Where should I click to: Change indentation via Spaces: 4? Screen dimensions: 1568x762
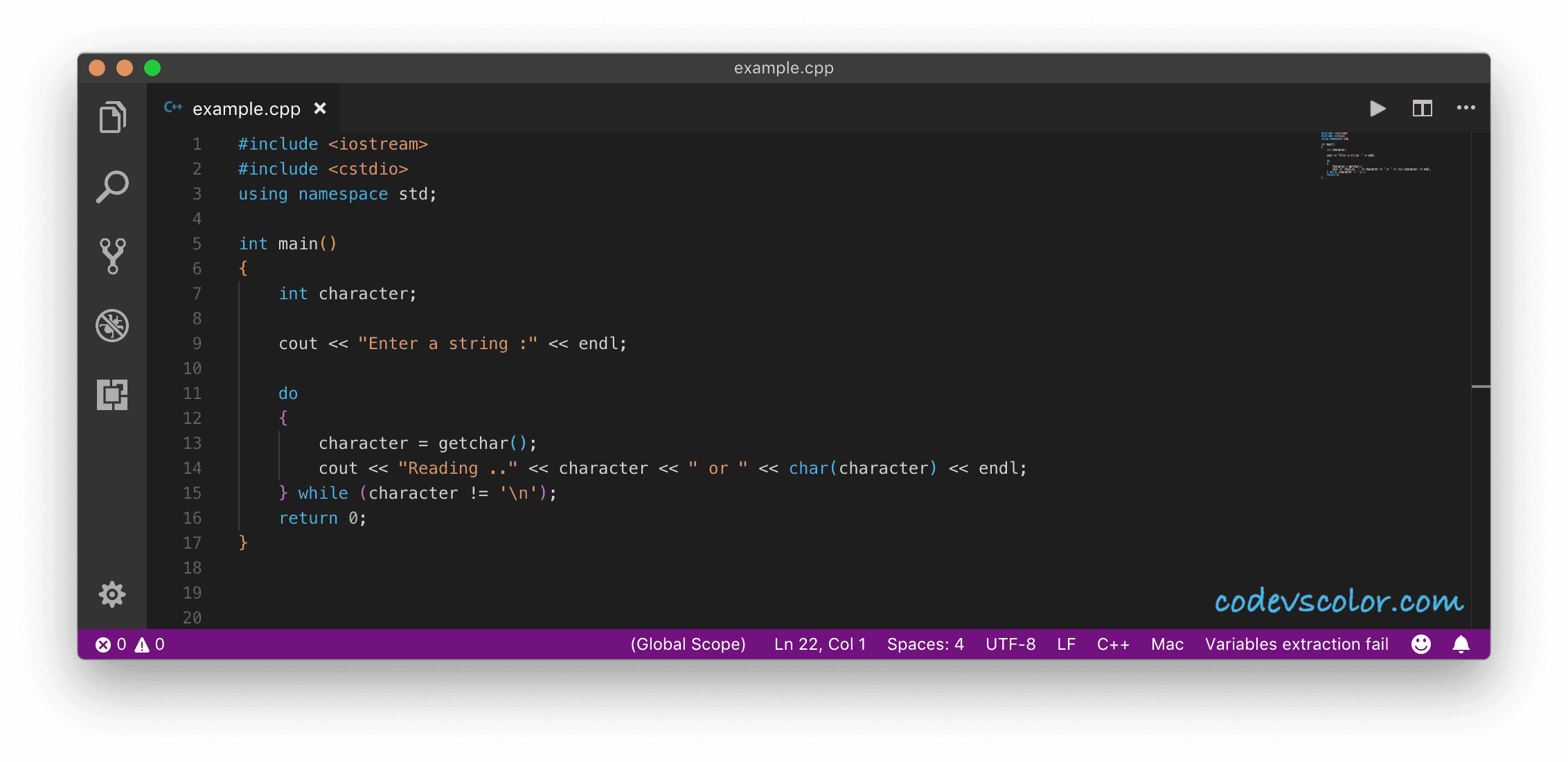tap(925, 644)
